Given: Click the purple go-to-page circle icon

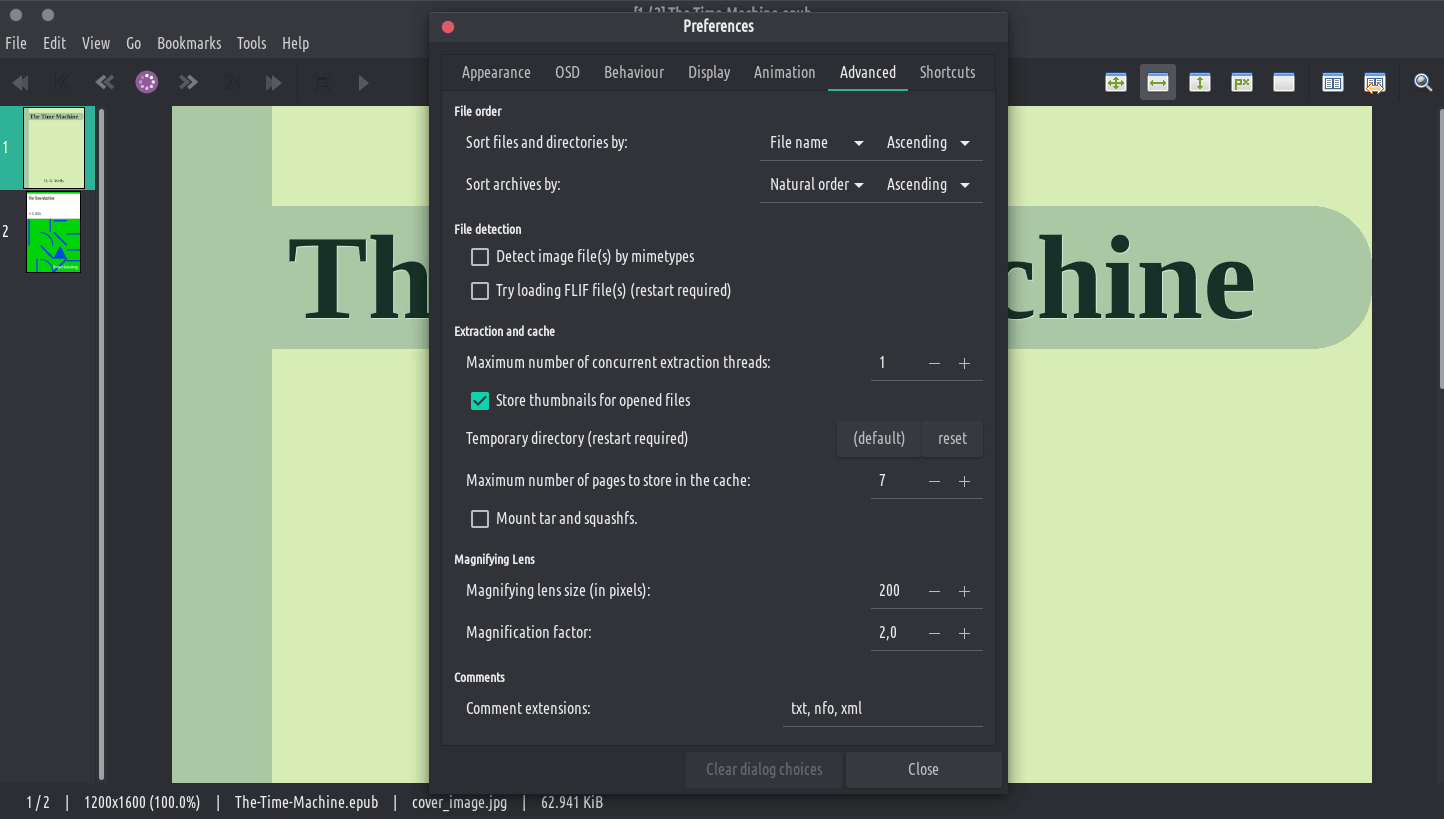Looking at the screenshot, I should (x=147, y=83).
